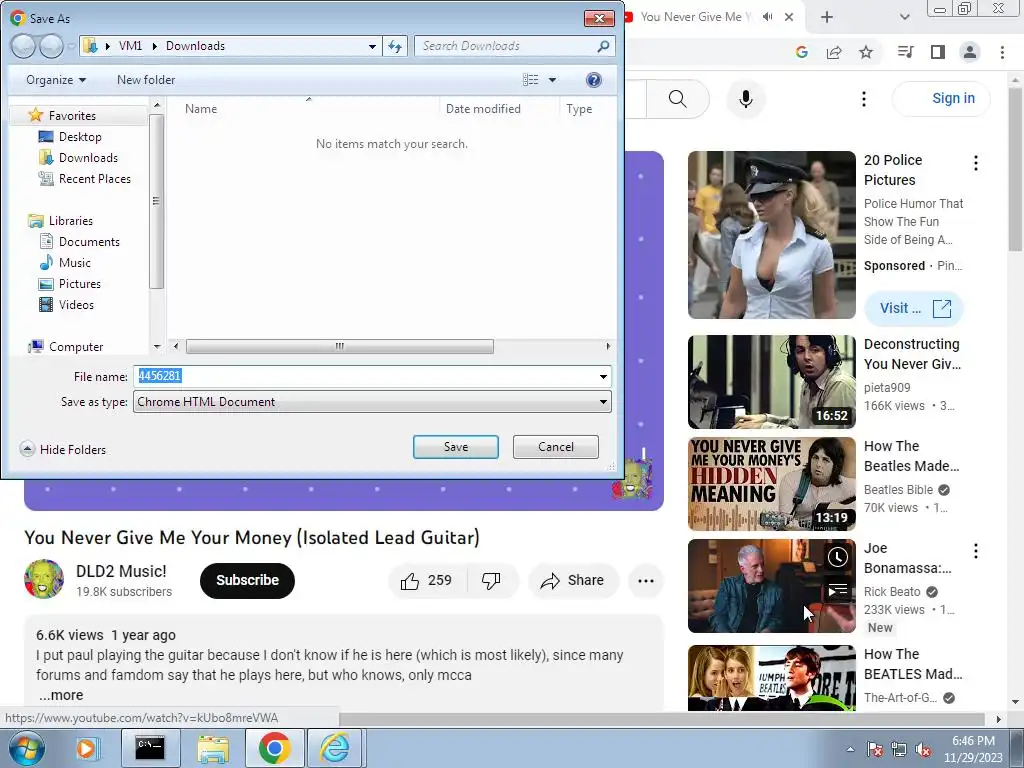Click the Subscribe button

pyautogui.click(x=248, y=580)
